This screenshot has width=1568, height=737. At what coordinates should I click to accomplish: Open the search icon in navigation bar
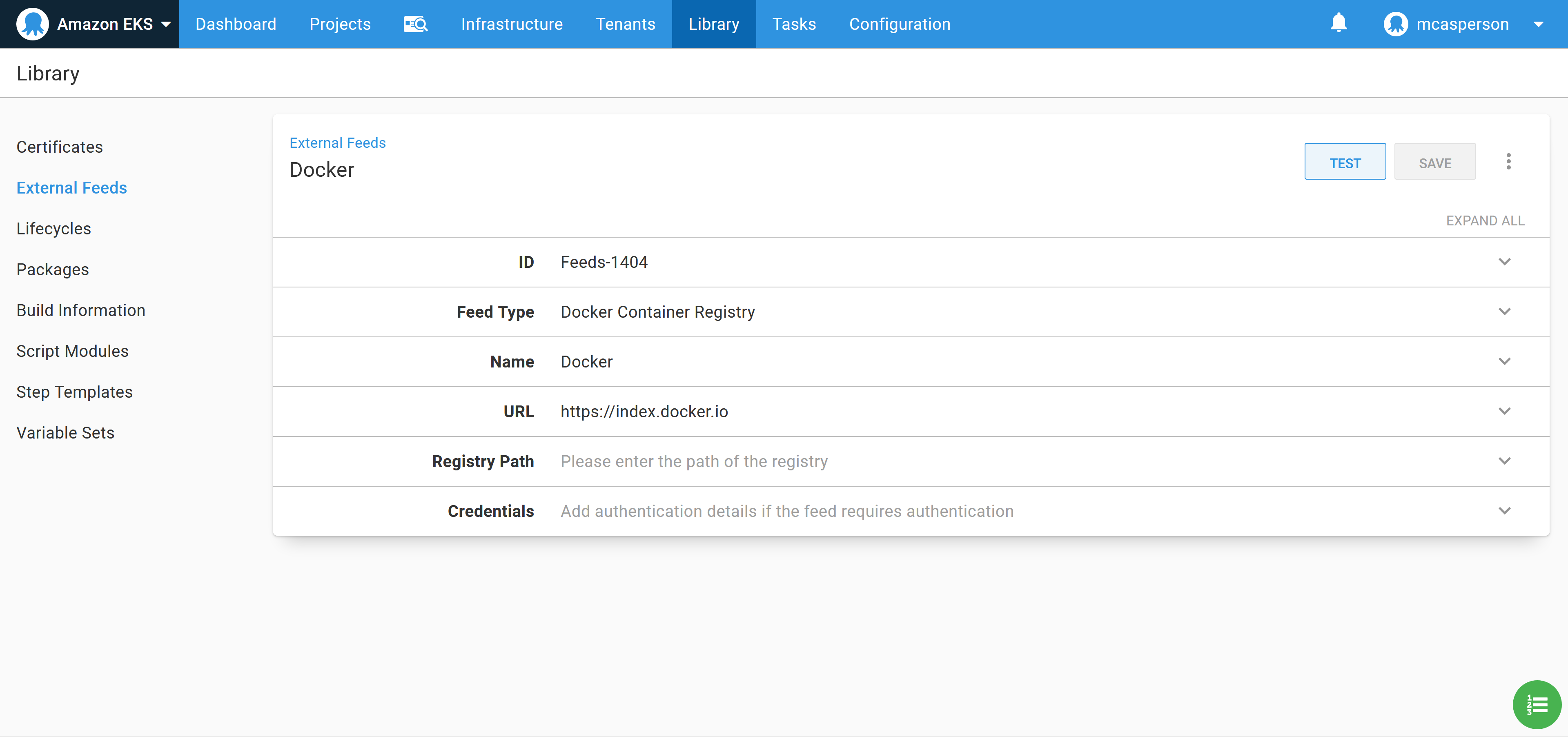coord(416,24)
